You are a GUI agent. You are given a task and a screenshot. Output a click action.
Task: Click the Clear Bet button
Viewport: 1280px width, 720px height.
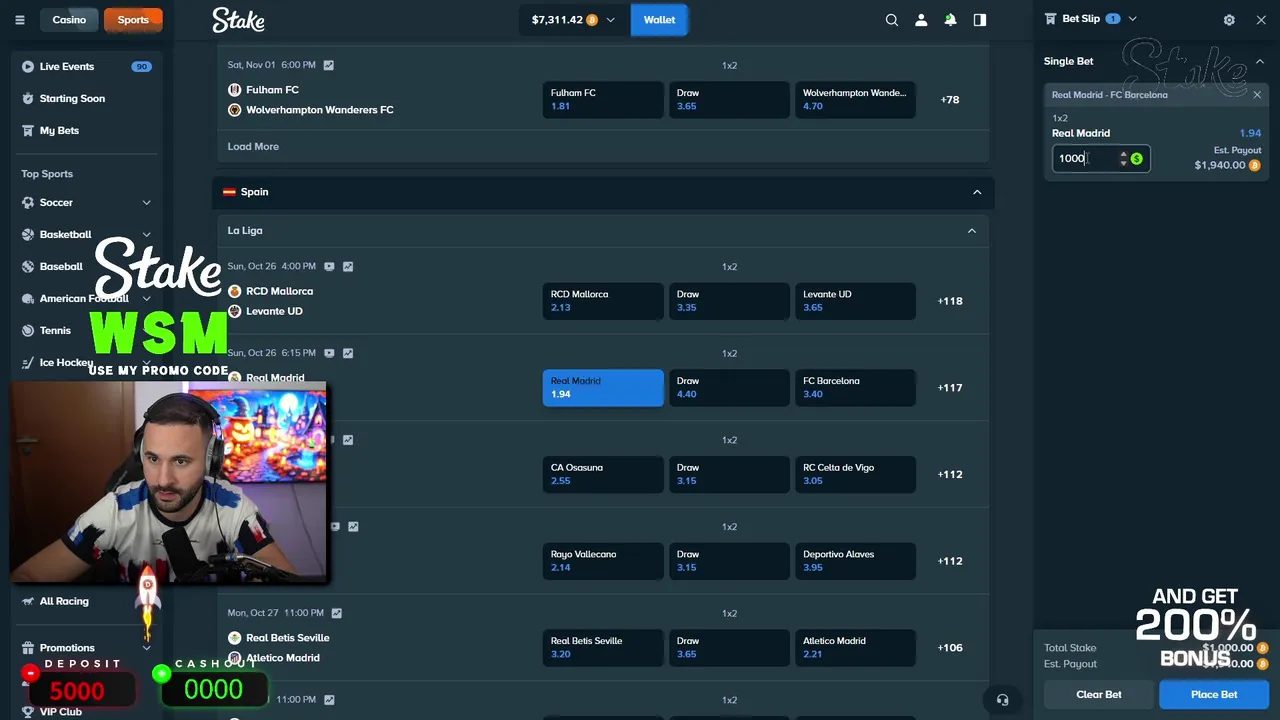[1098, 694]
